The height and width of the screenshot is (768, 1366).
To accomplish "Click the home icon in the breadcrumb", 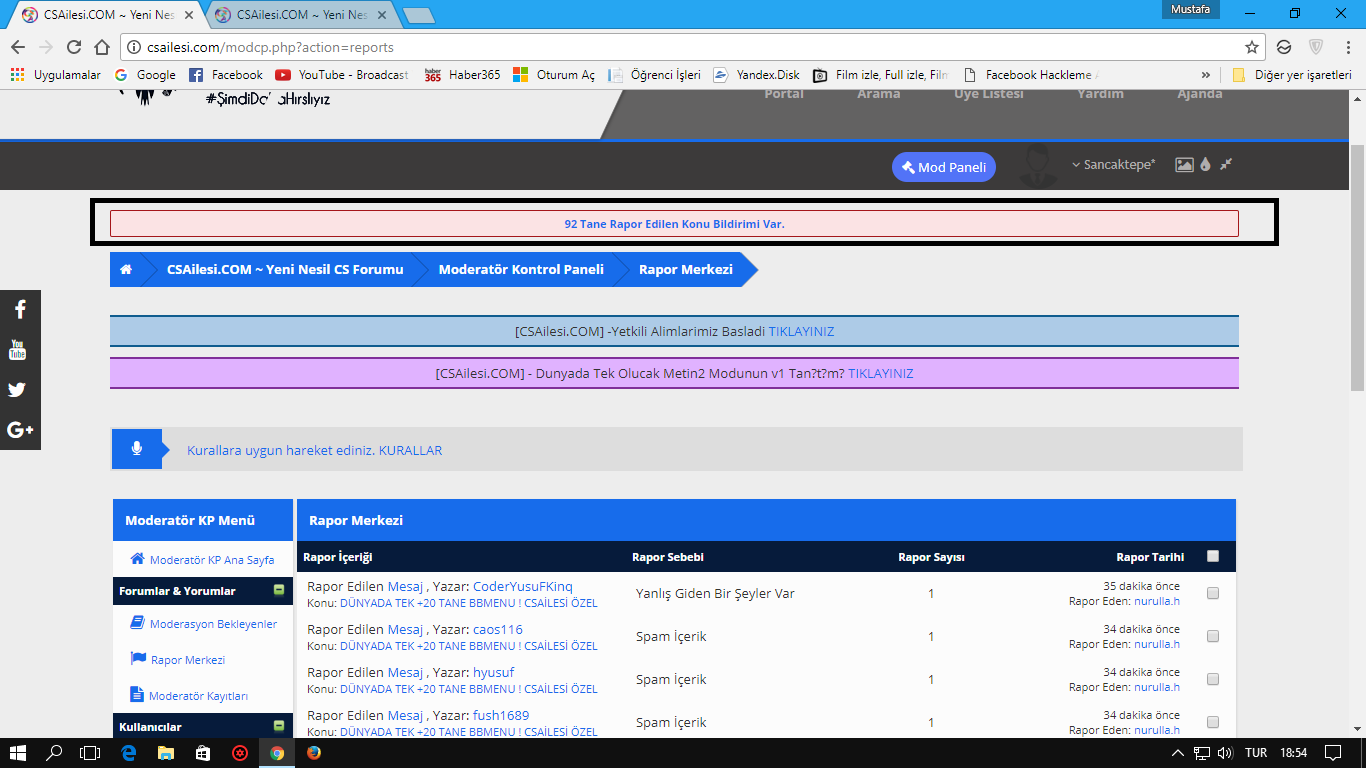I will click(x=126, y=269).
